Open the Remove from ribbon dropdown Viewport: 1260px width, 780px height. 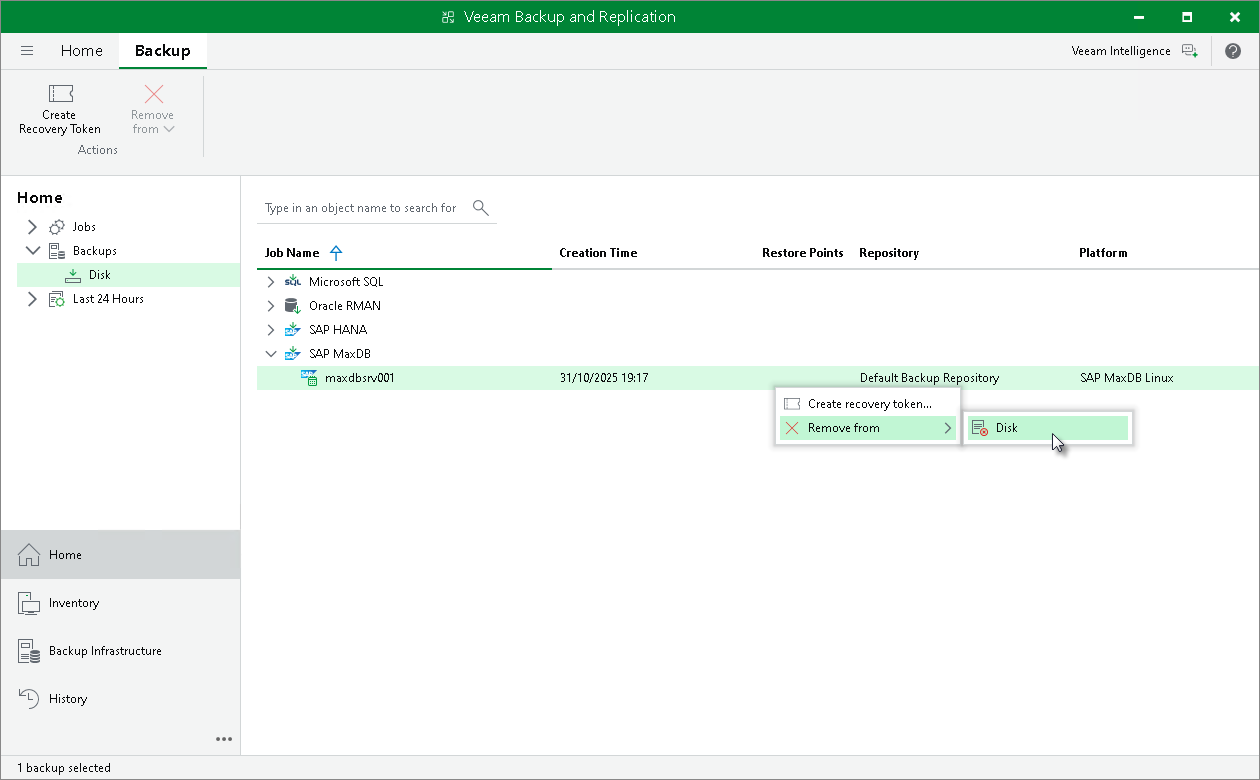(153, 109)
